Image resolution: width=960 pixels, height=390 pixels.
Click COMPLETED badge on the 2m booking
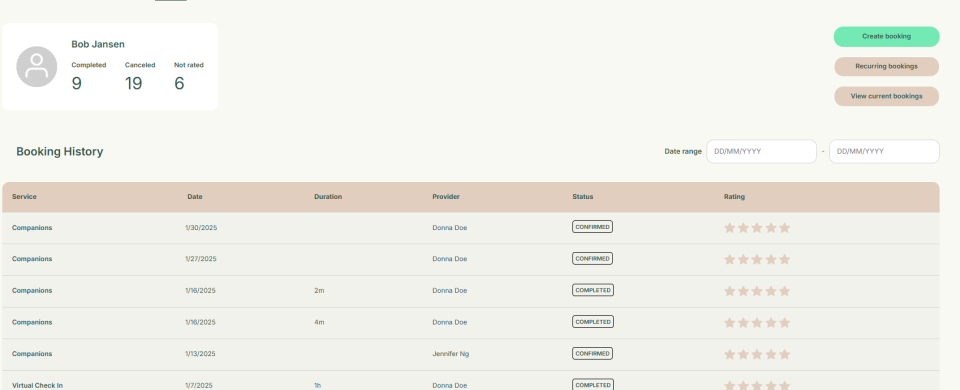click(593, 290)
